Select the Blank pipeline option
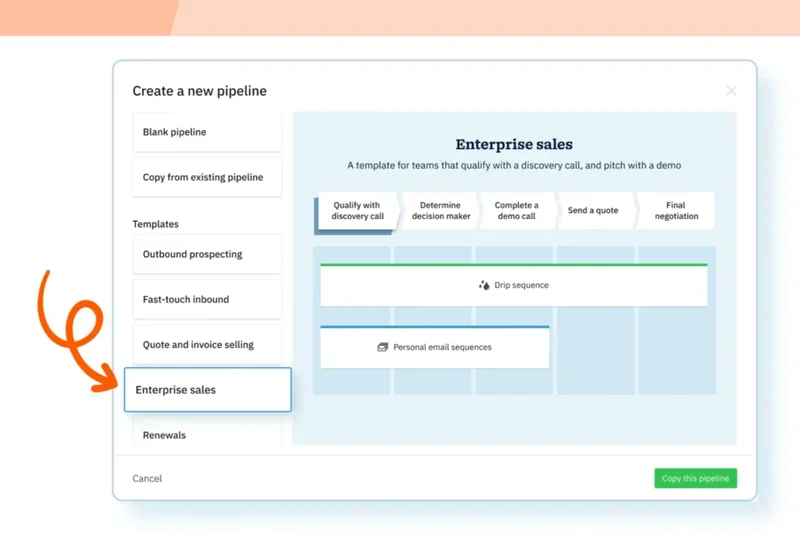Screen dimensions: 800x533 click(x=207, y=132)
